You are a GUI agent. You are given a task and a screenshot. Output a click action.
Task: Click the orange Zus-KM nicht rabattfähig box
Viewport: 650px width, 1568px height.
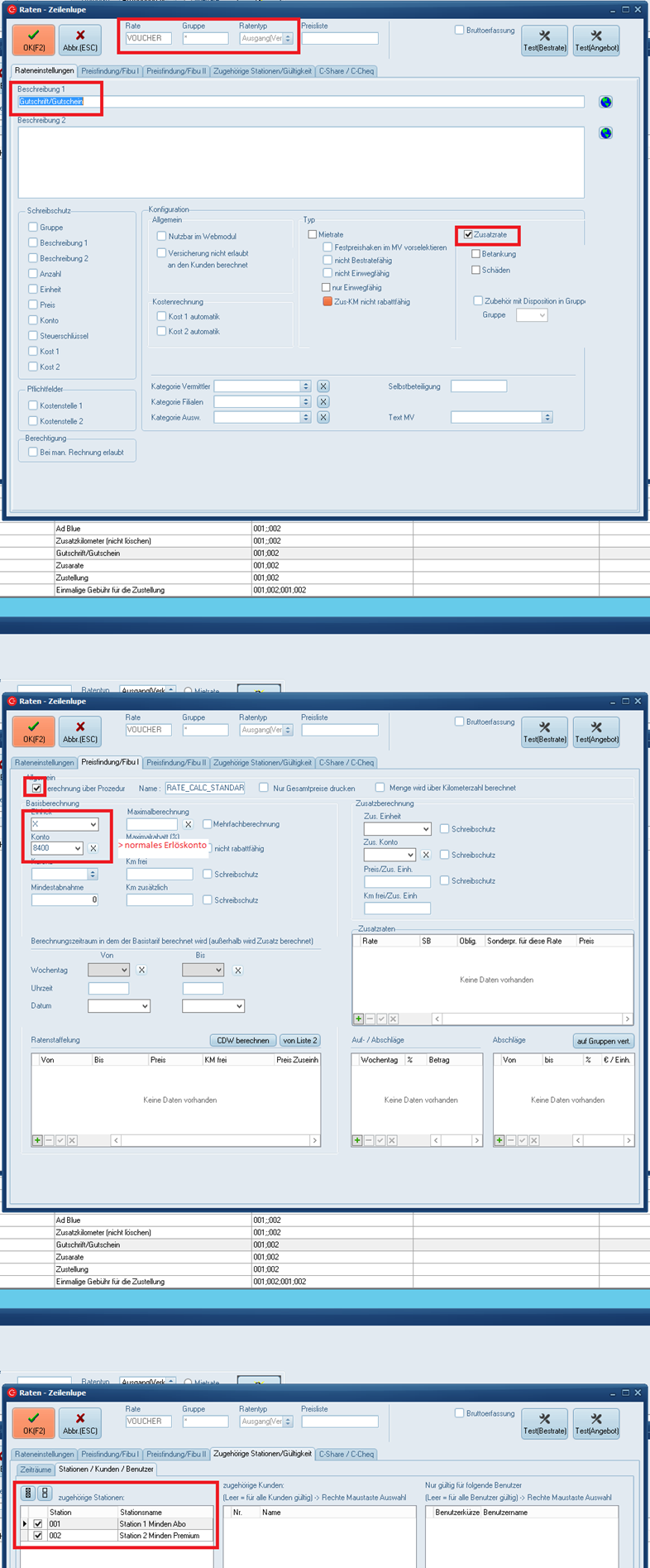point(327,302)
